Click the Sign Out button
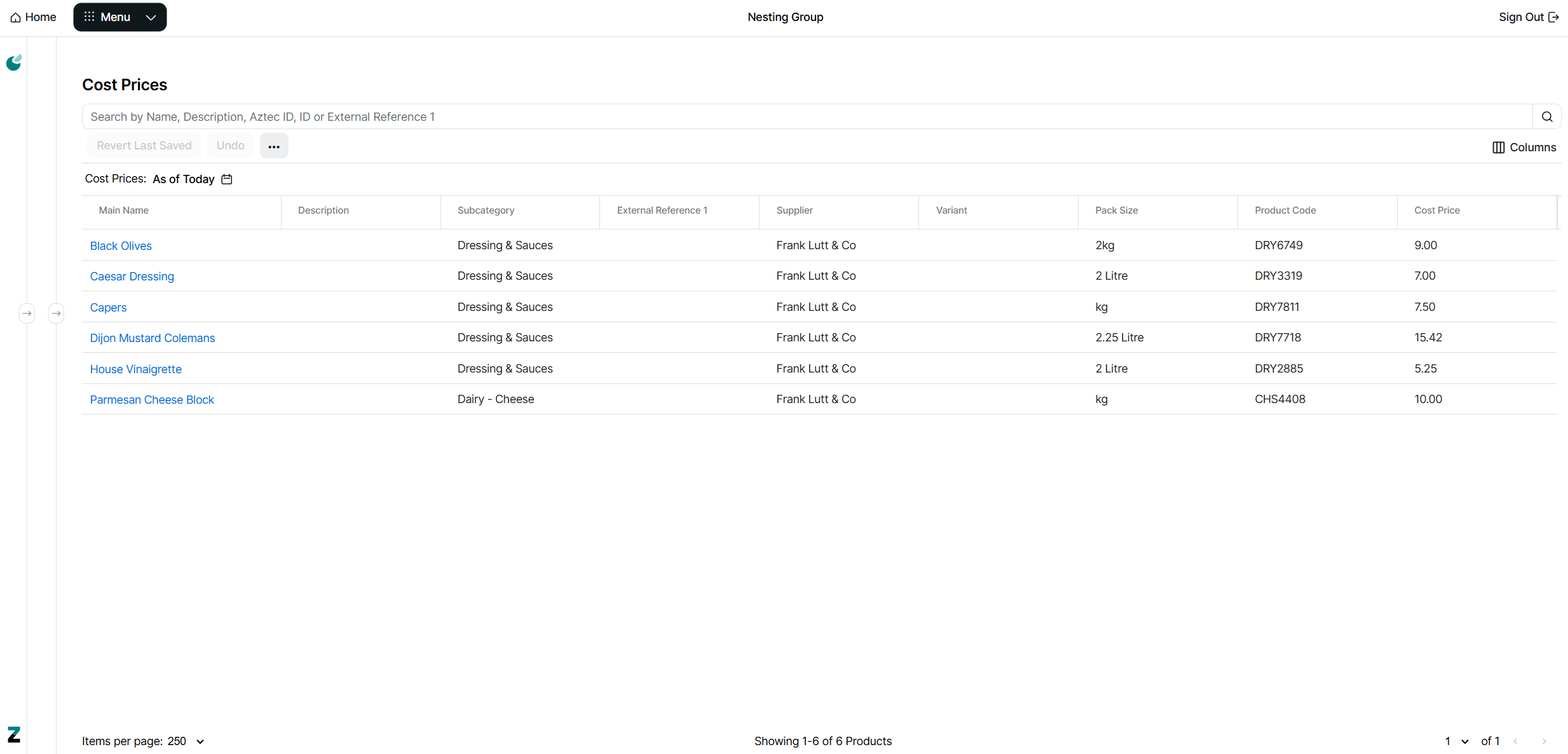The width and height of the screenshot is (1568, 754). 1528,17
